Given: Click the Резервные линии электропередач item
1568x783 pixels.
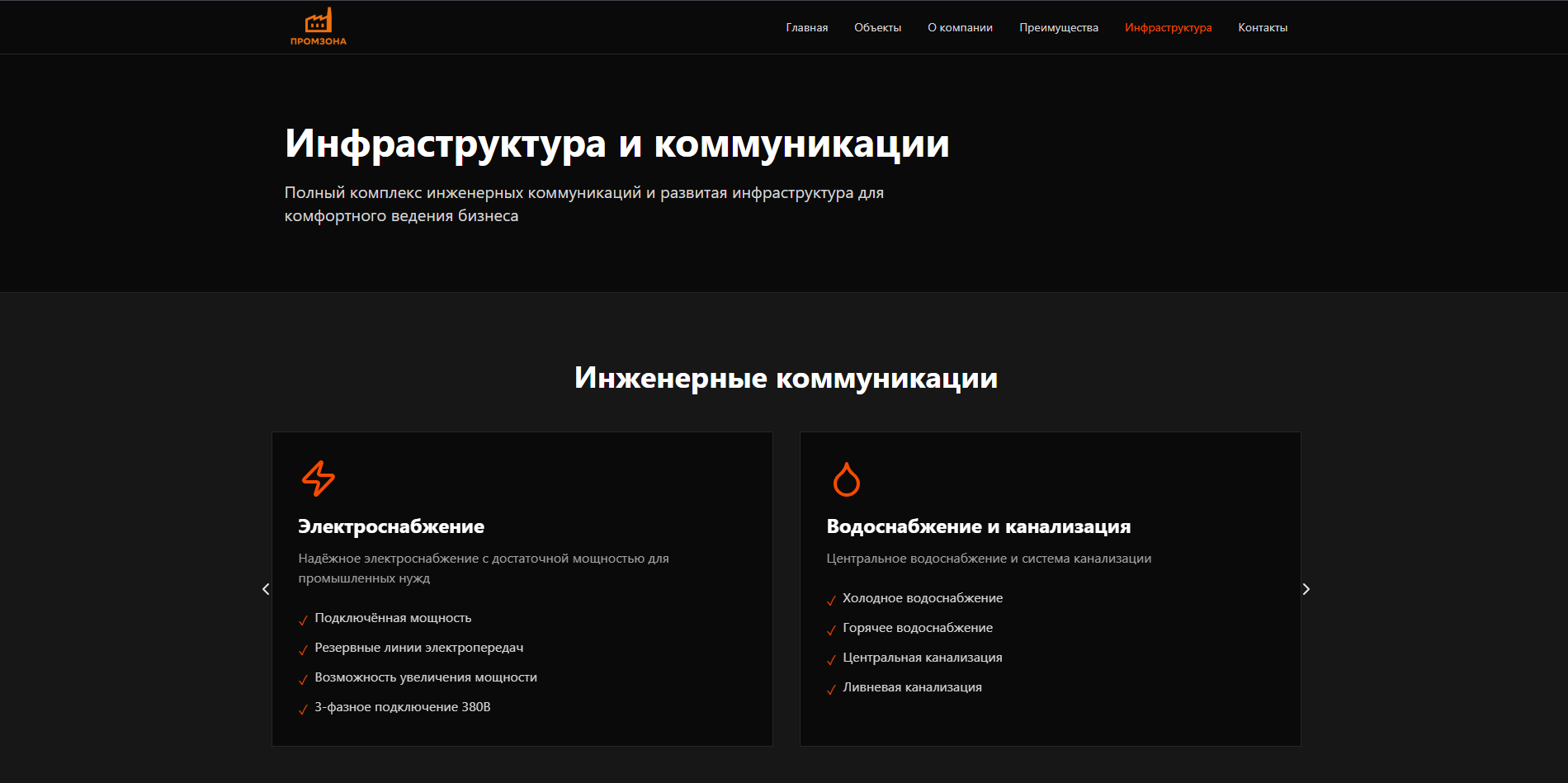Looking at the screenshot, I should point(418,648).
